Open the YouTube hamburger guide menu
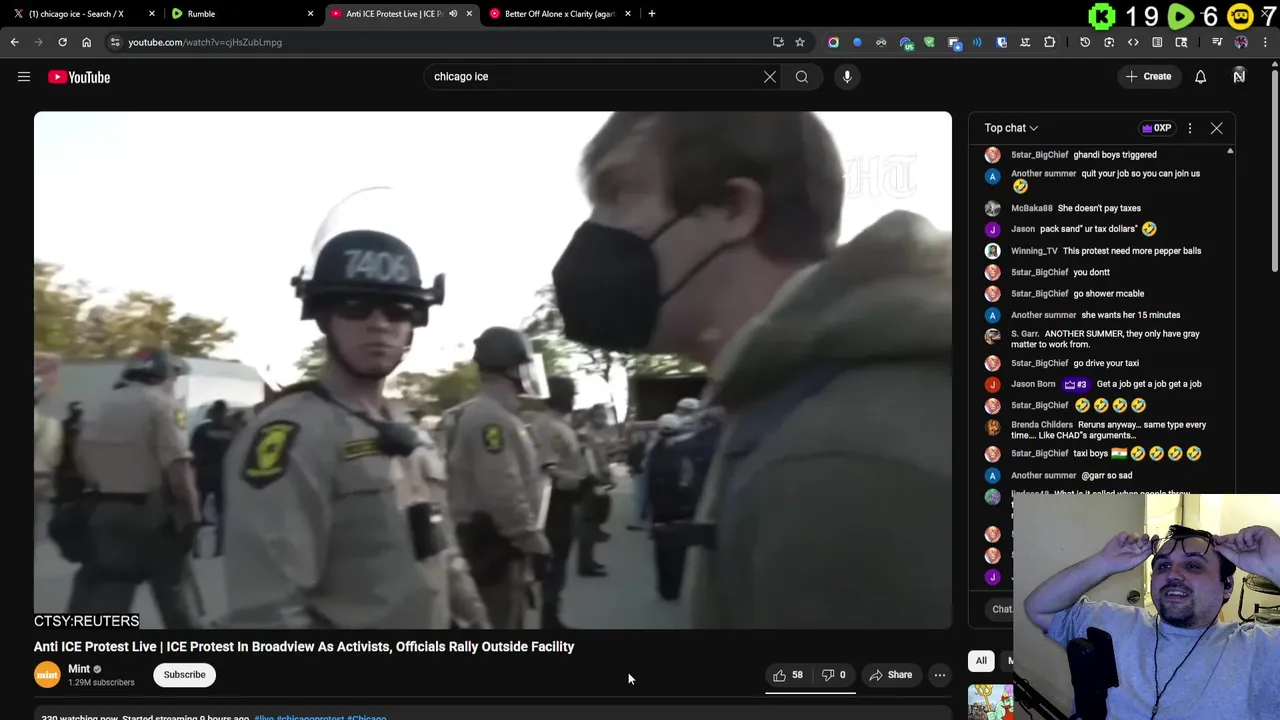Viewport: 1280px width, 720px height. click(x=24, y=77)
